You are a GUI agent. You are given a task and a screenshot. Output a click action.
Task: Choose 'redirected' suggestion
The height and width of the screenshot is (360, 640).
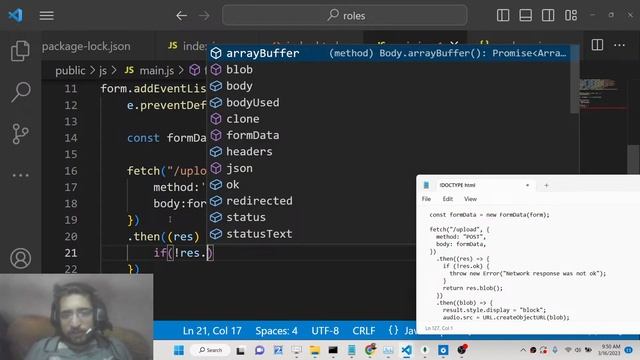point(312,201)
